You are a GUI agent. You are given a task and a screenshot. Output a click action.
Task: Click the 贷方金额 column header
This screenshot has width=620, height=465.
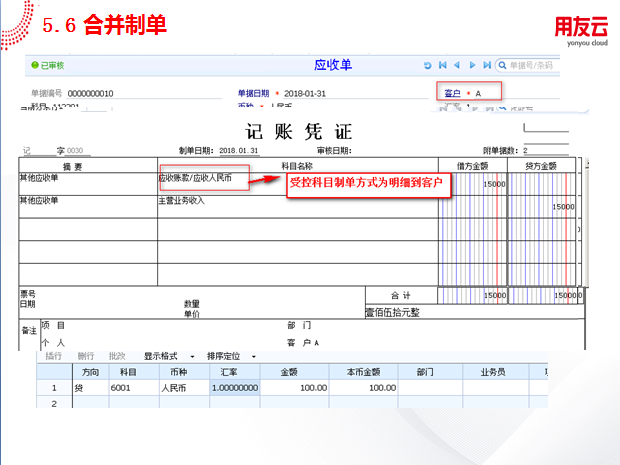tap(541, 166)
